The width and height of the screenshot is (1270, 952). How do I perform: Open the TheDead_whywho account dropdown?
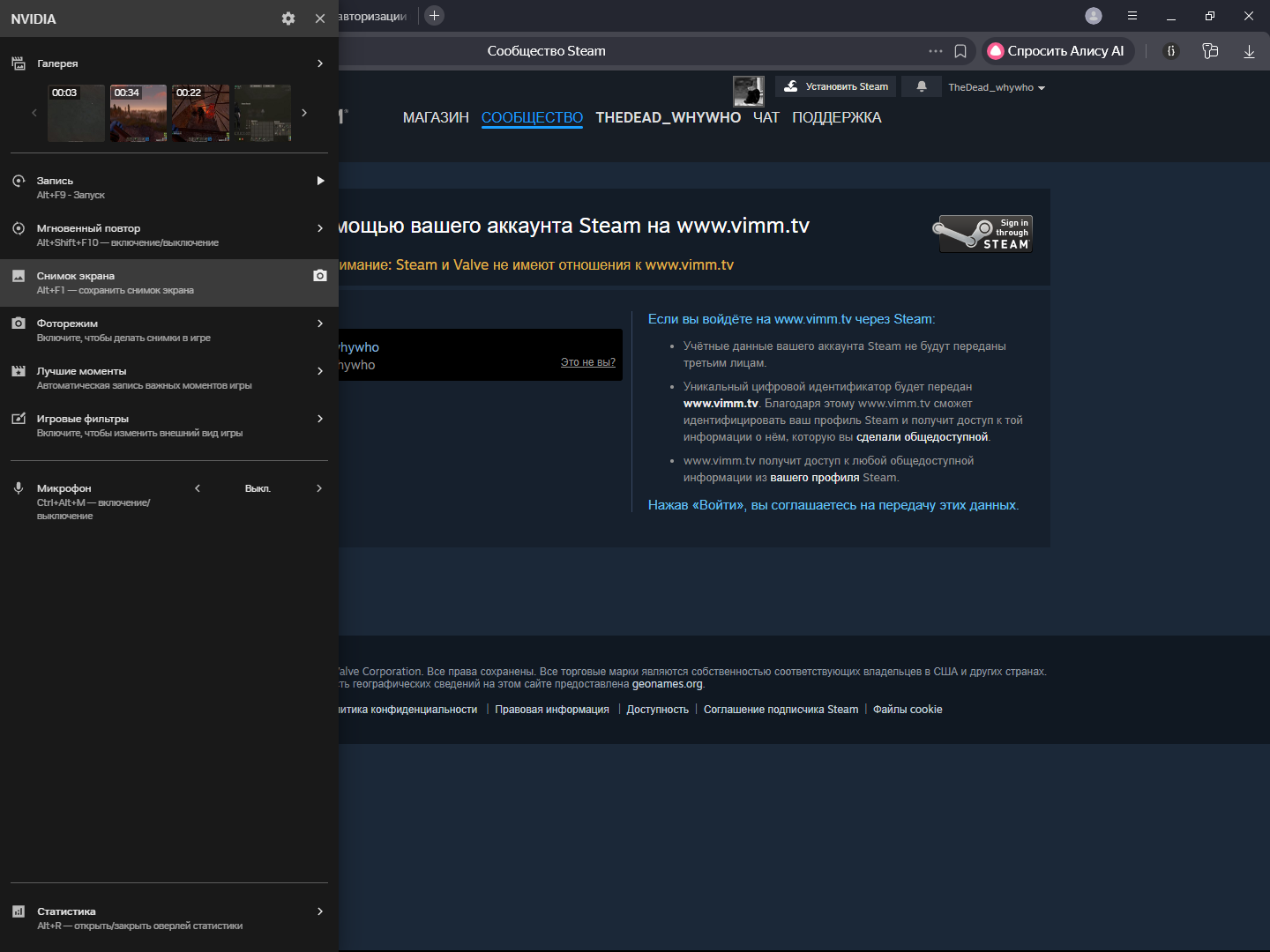pos(996,87)
